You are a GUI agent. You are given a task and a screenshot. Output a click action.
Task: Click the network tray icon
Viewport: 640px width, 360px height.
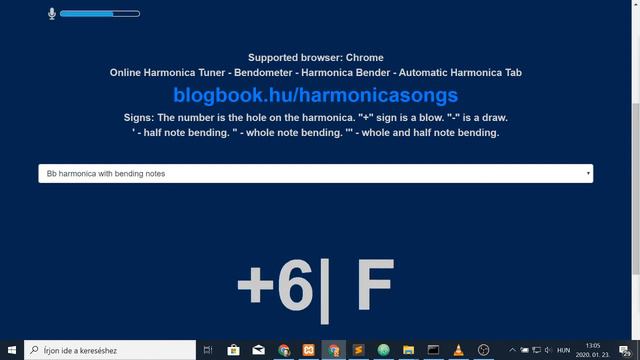click(537, 350)
